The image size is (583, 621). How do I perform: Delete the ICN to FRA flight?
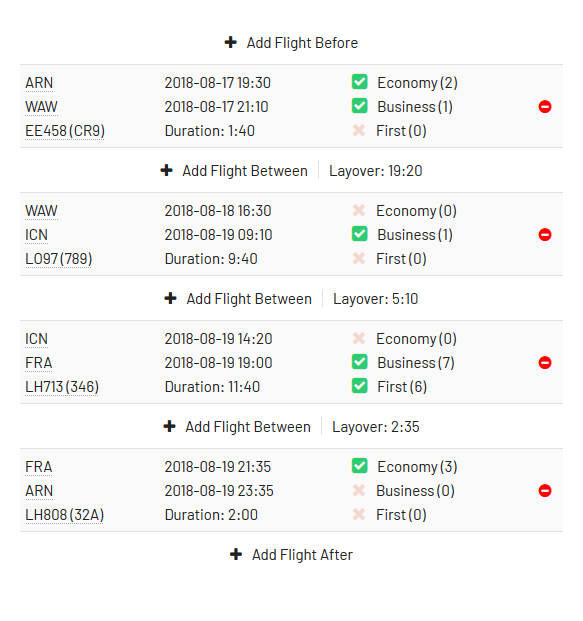[545, 362]
